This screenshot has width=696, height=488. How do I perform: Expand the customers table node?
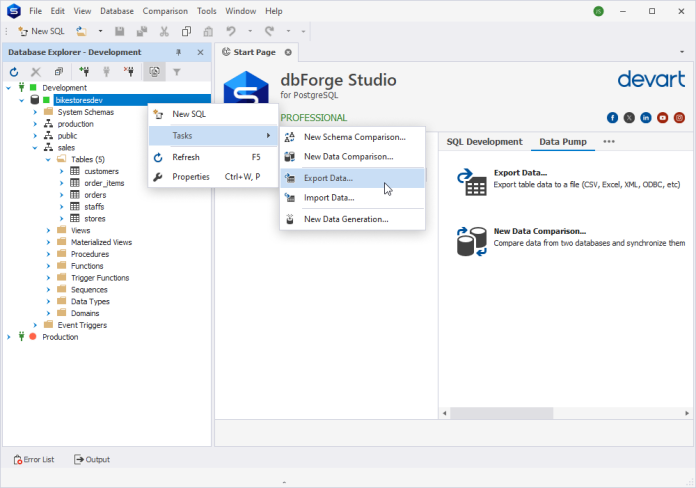coord(62,171)
